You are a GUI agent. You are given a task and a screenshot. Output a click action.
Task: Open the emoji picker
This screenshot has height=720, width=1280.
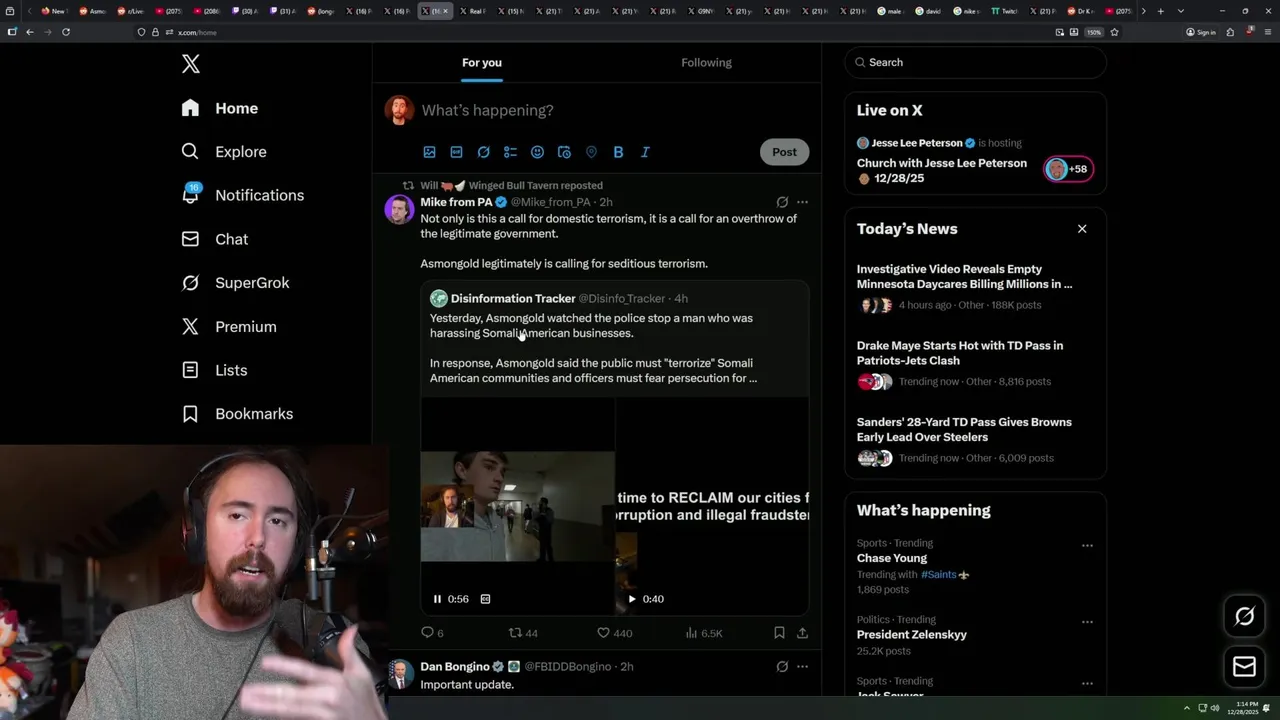(x=537, y=152)
